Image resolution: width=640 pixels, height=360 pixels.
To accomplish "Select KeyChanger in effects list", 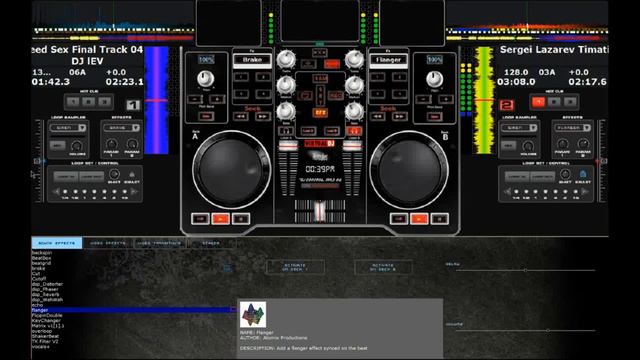I will click(46, 321).
